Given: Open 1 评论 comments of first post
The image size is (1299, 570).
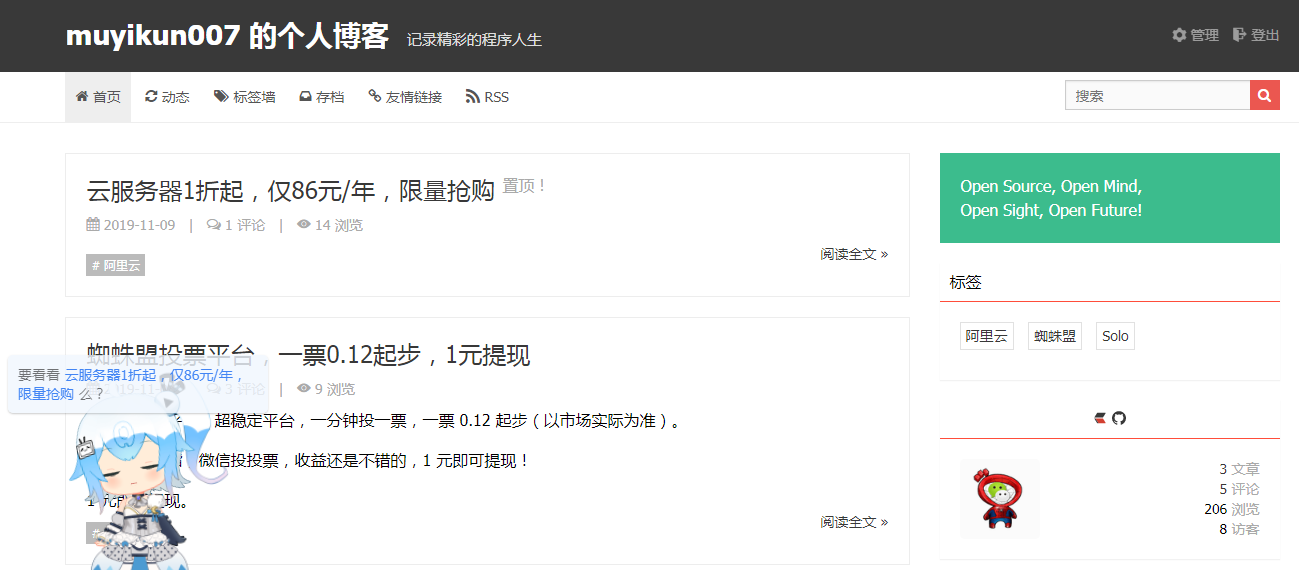Looking at the screenshot, I should (236, 225).
